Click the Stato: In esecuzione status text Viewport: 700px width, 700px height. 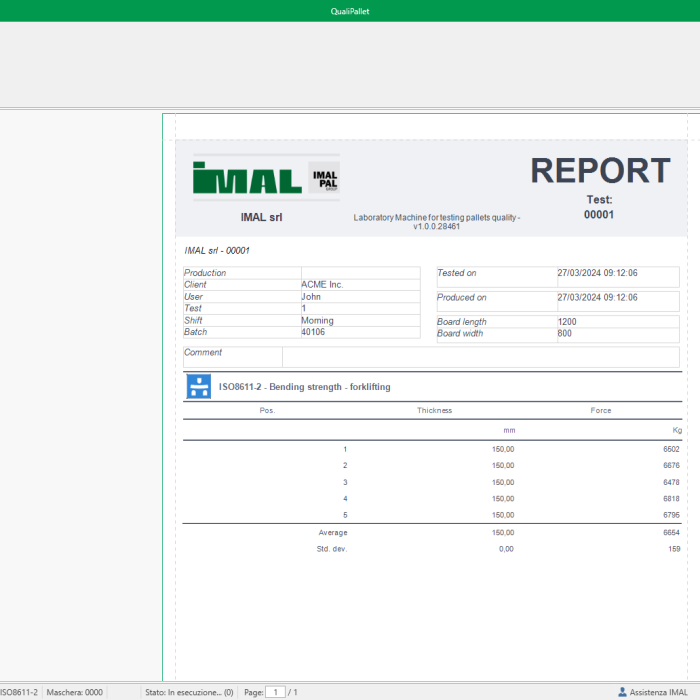click(189, 692)
